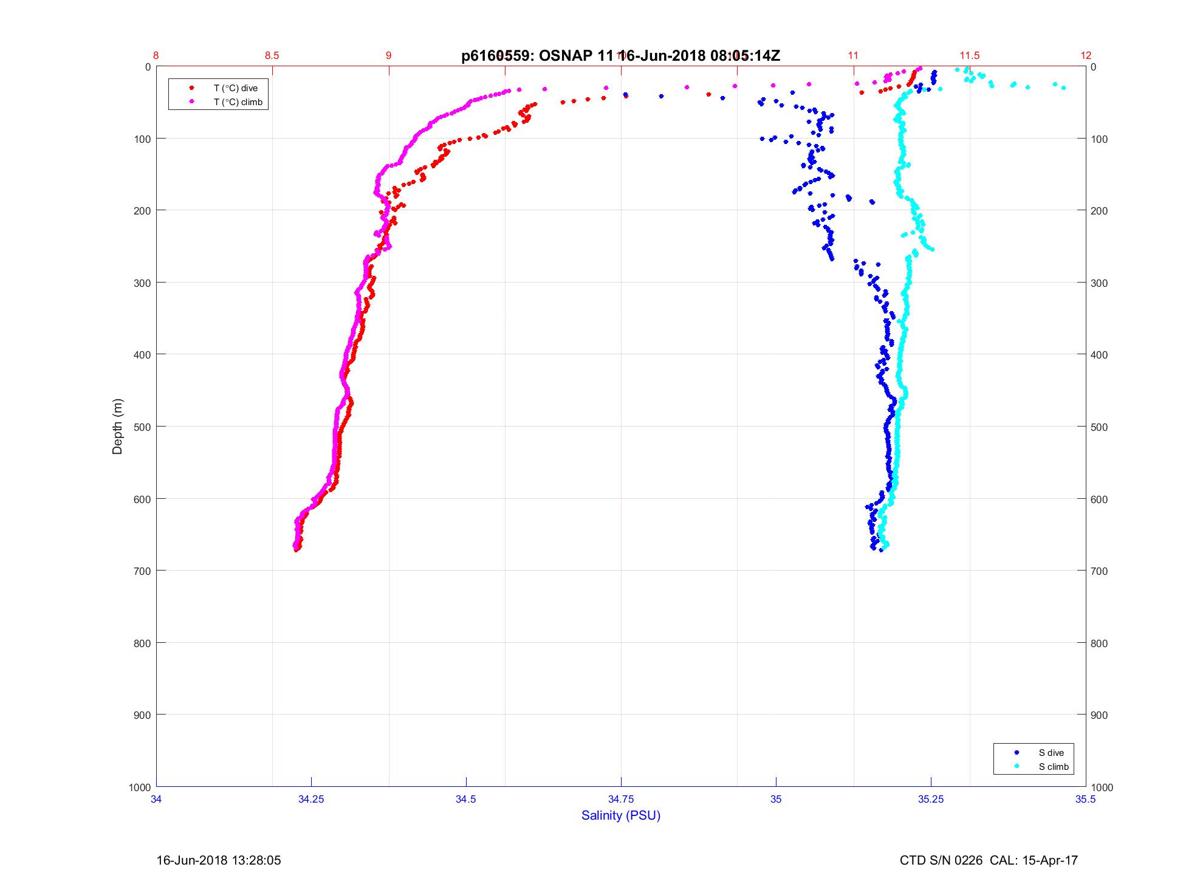Select the blue S dive legend marker
This screenshot has width=1200, height=885.
tap(1017, 752)
